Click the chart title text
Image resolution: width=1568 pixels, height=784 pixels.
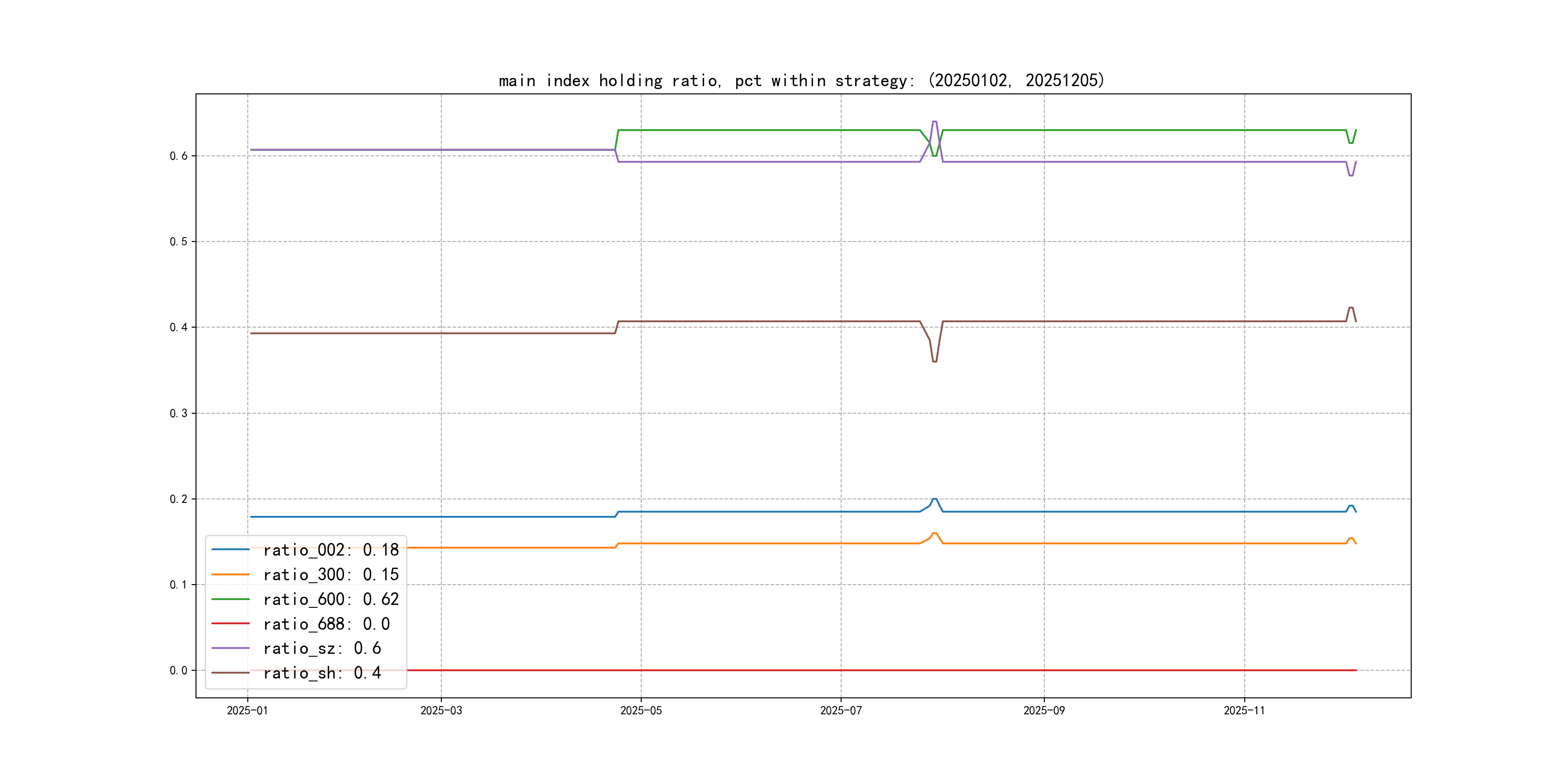click(x=801, y=80)
